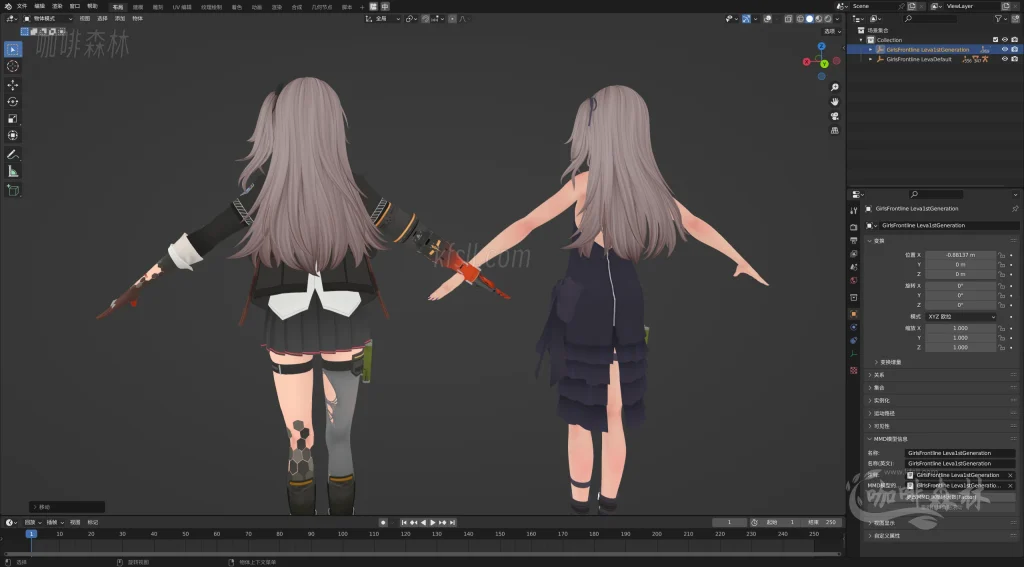This screenshot has width=1024, height=567.
Task: Toggle viewport gizmos button
Action: [x=746, y=19]
